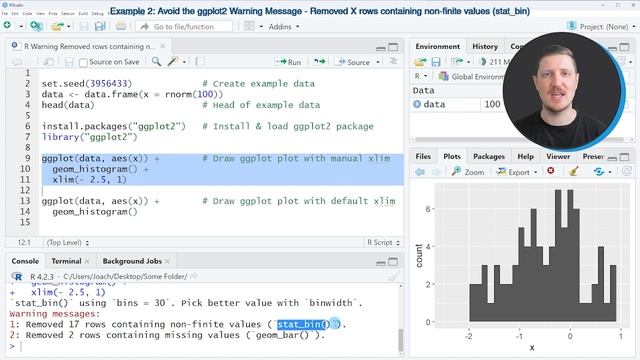This screenshot has width=640, height=360.
Task: Switch to the Packages tab
Action: [489, 156]
